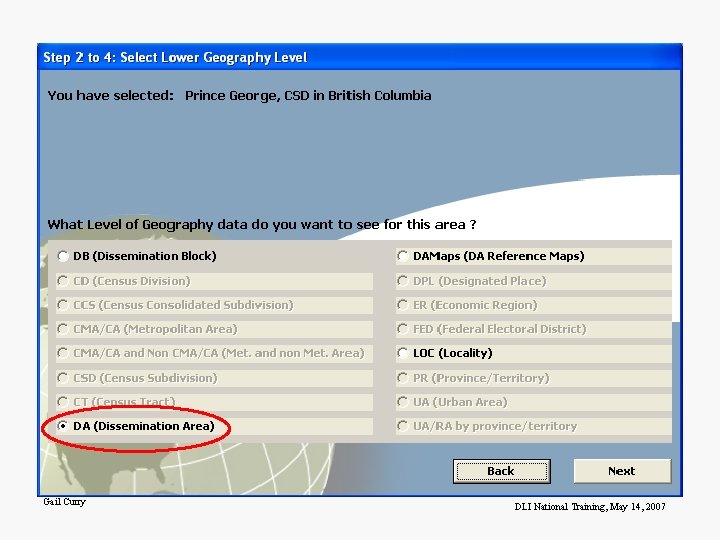
Task: Go forward with the Next button
Action: (x=622, y=471)
